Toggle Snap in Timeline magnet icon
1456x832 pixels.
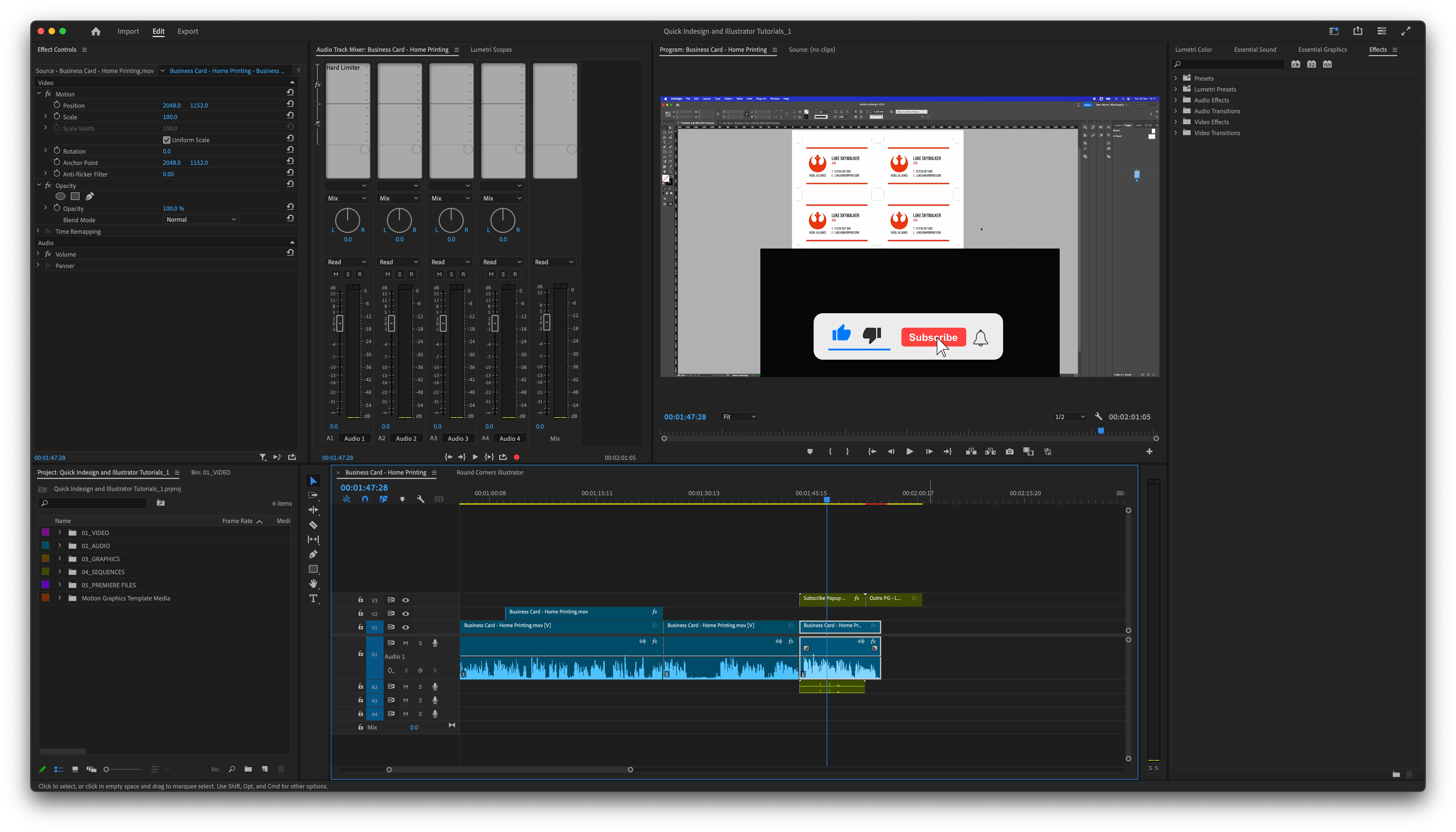coord(365,499)
